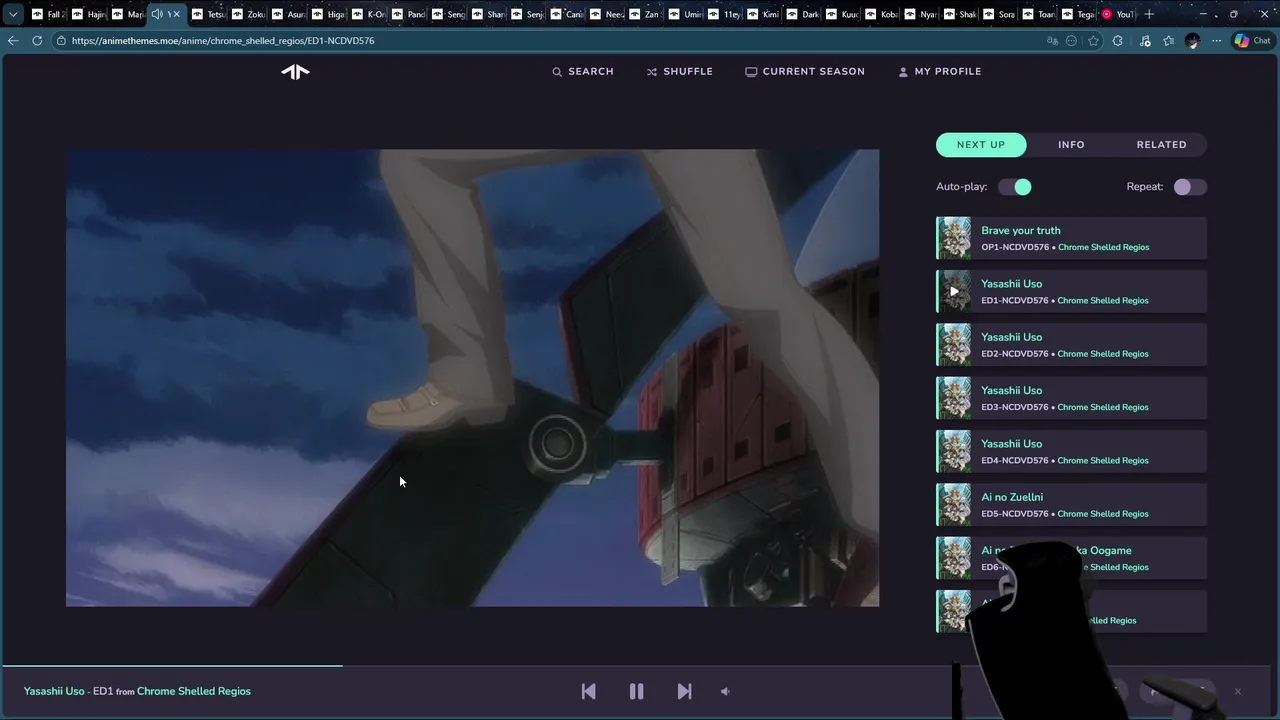The height and width of the screenshot is (720, 1280).
Task: Click the ED5 Ai no Zuellni cover thumbnail
Action: click(953, 505)
